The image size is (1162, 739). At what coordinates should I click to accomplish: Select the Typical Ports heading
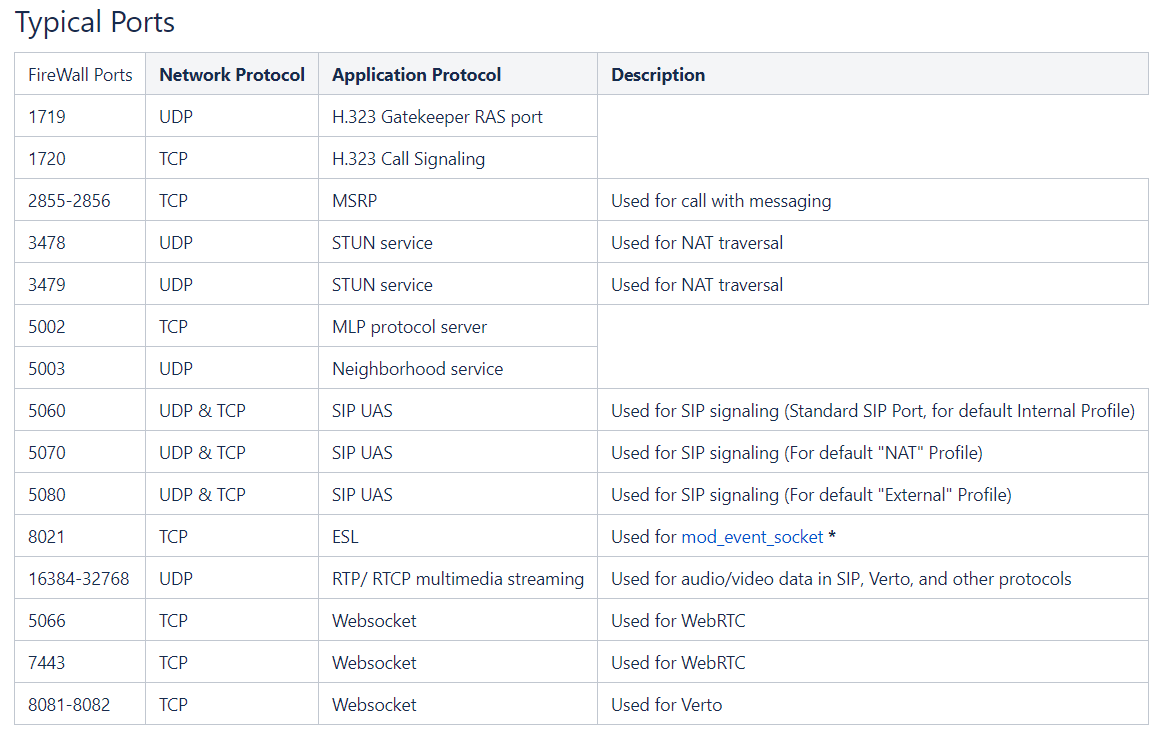click(x=94, y=22)
